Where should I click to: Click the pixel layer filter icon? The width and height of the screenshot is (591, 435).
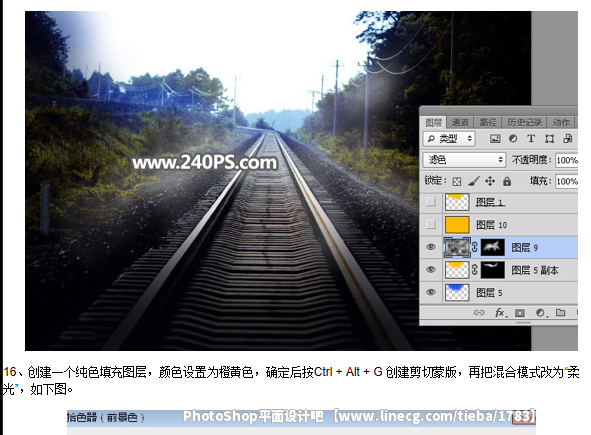[495, 139]
